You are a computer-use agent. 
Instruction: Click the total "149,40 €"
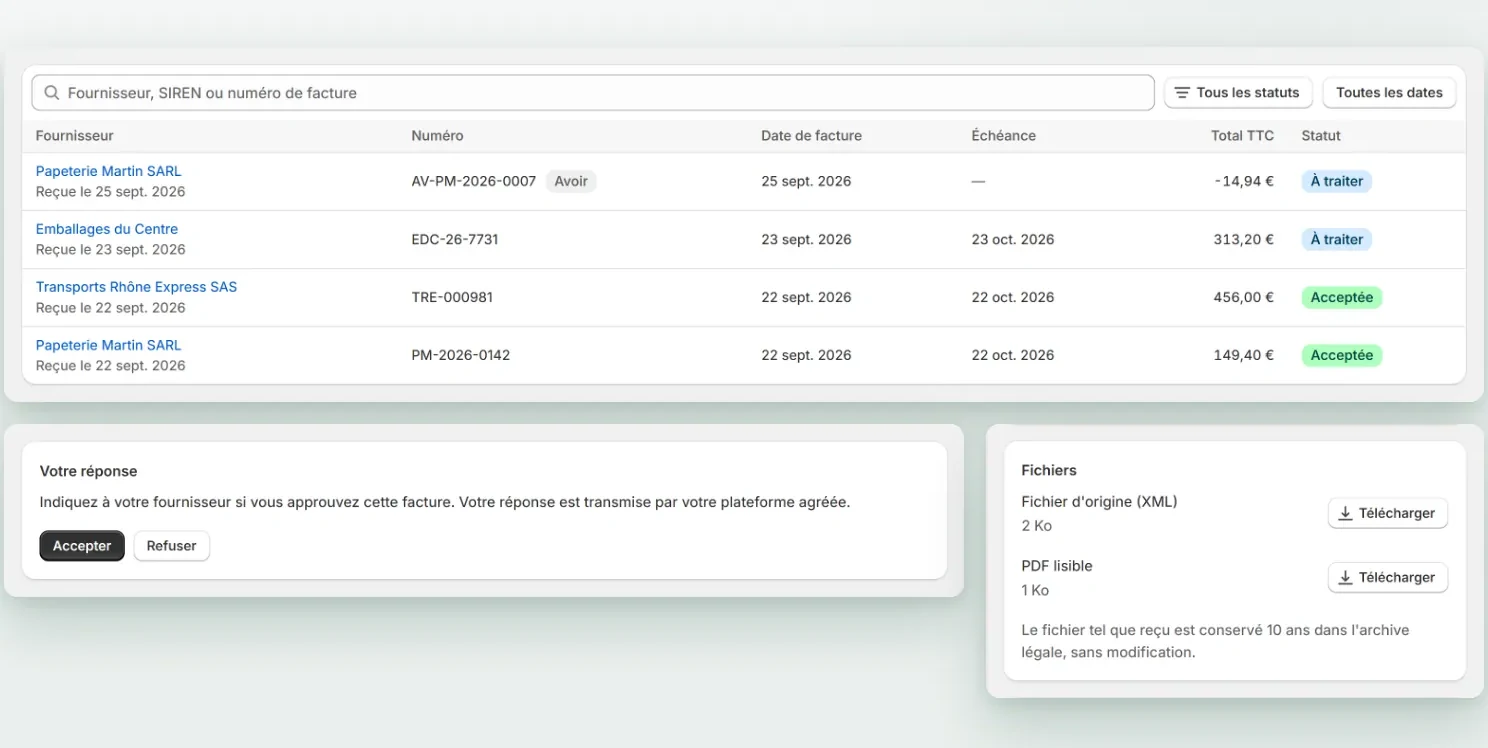click(1242, 355)
